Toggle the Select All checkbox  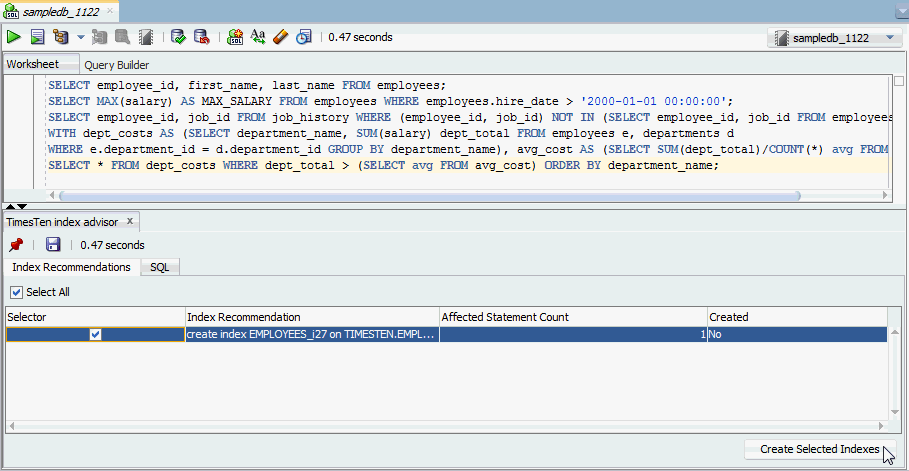tap(16, 292)
